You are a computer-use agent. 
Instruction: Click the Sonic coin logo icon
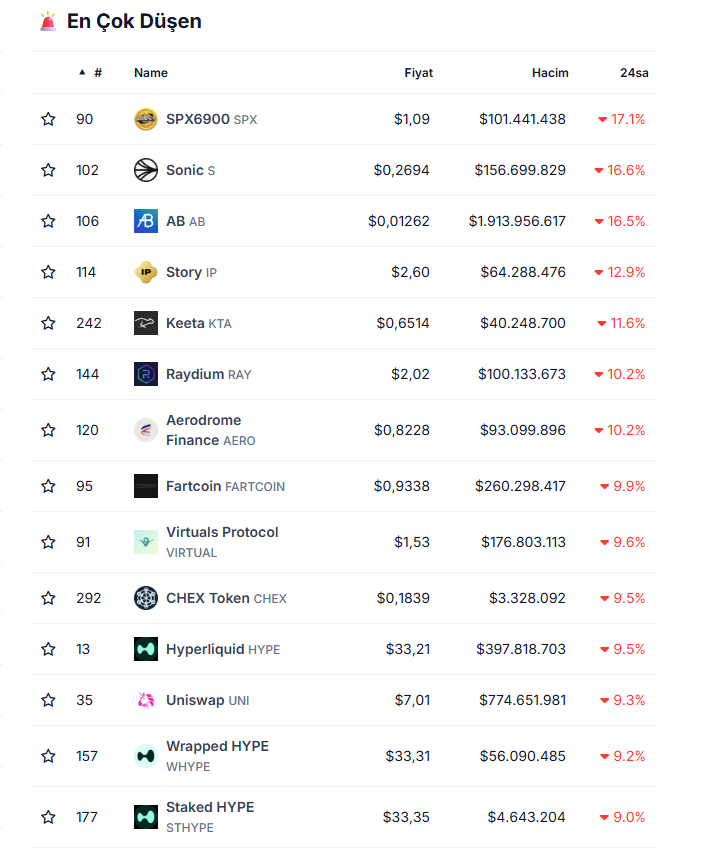pos(146,170)
